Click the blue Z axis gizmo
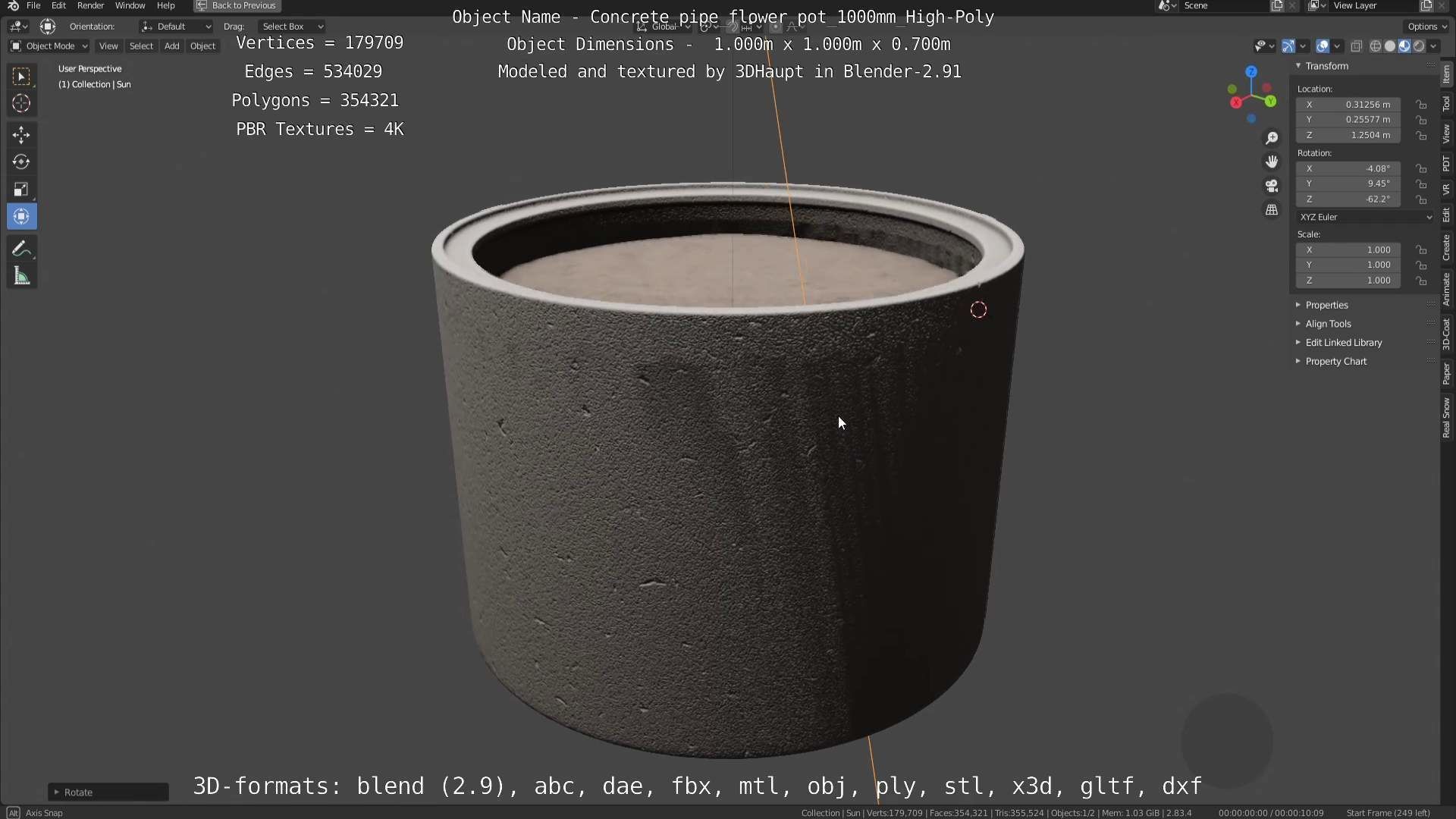The width and height of the screenshot is (1456, 819). point(1251,71)
